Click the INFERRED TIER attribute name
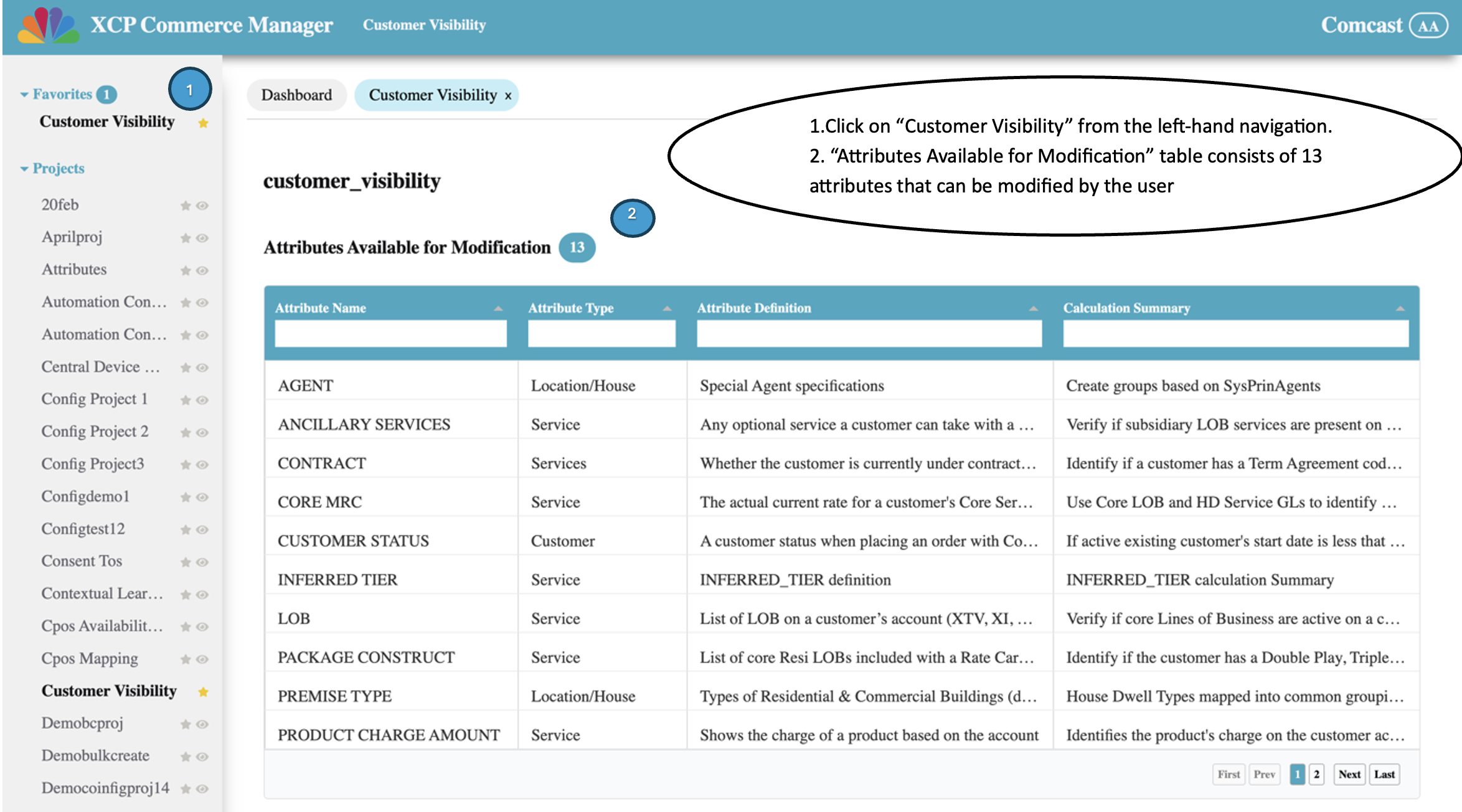Screen dimensions: 1462x812 [x=337, y=580]
